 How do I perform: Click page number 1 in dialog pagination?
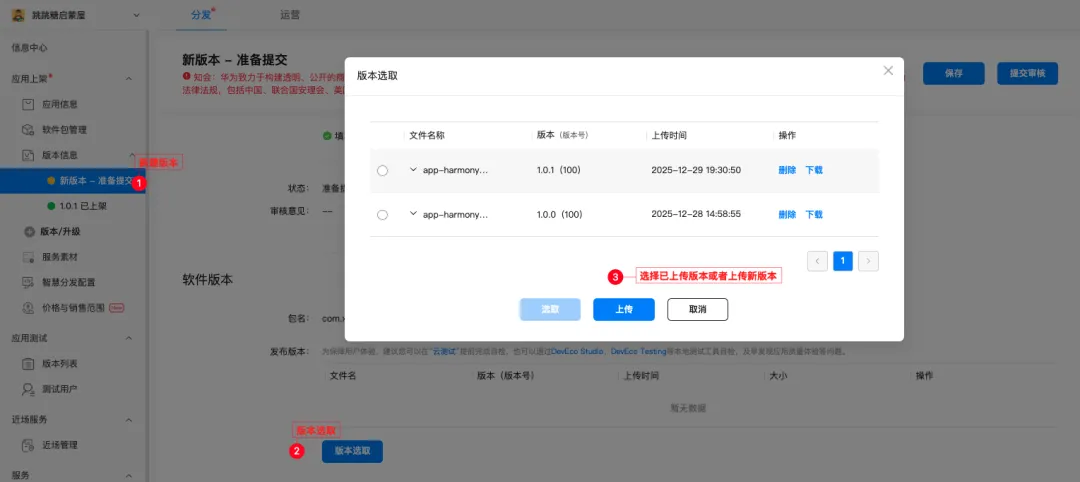pos(843,261)
